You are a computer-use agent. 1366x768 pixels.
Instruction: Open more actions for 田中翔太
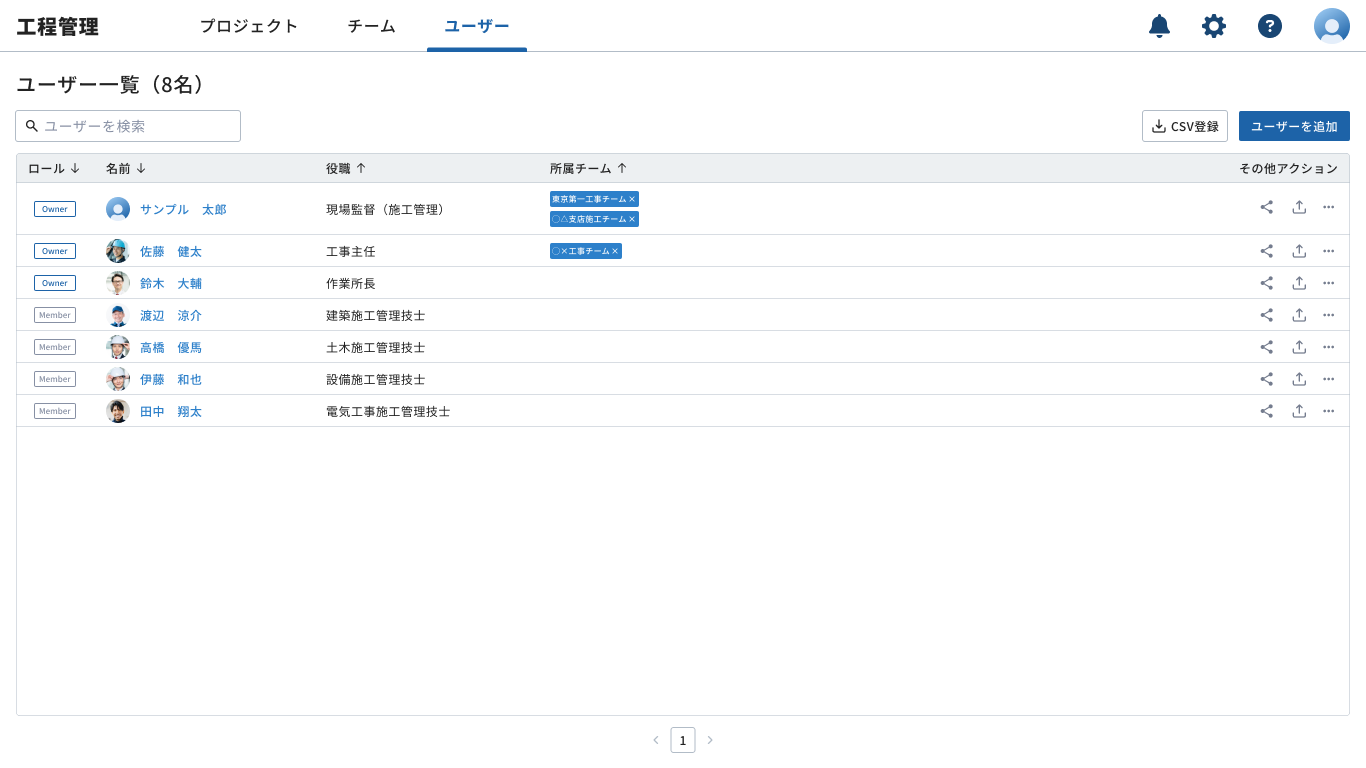click(1329, 410)
